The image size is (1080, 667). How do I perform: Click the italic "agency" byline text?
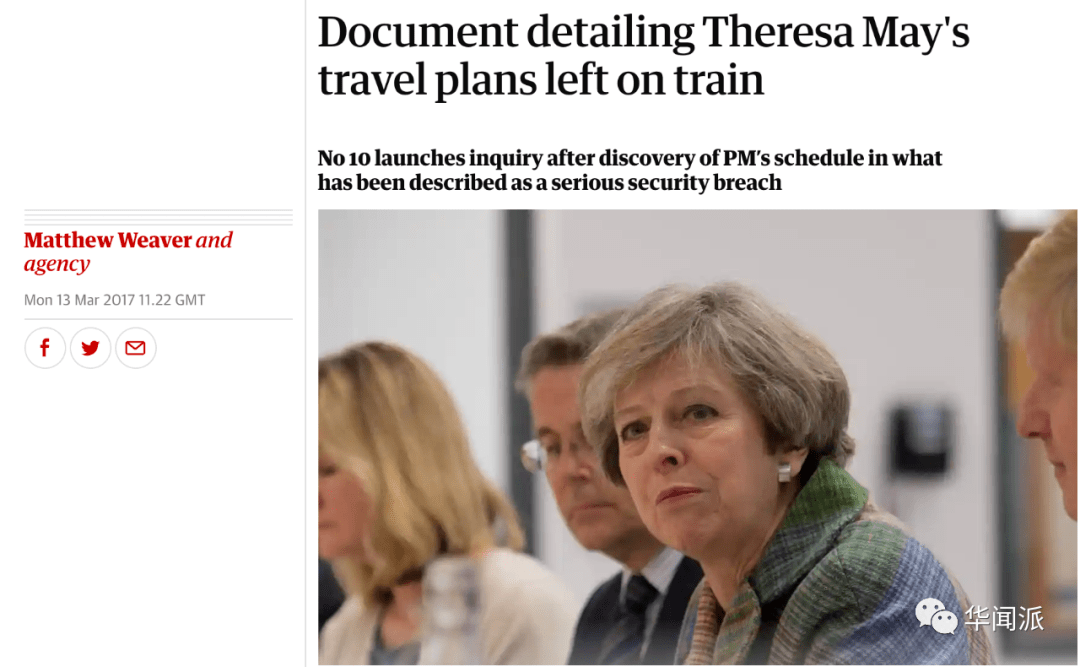57,264
